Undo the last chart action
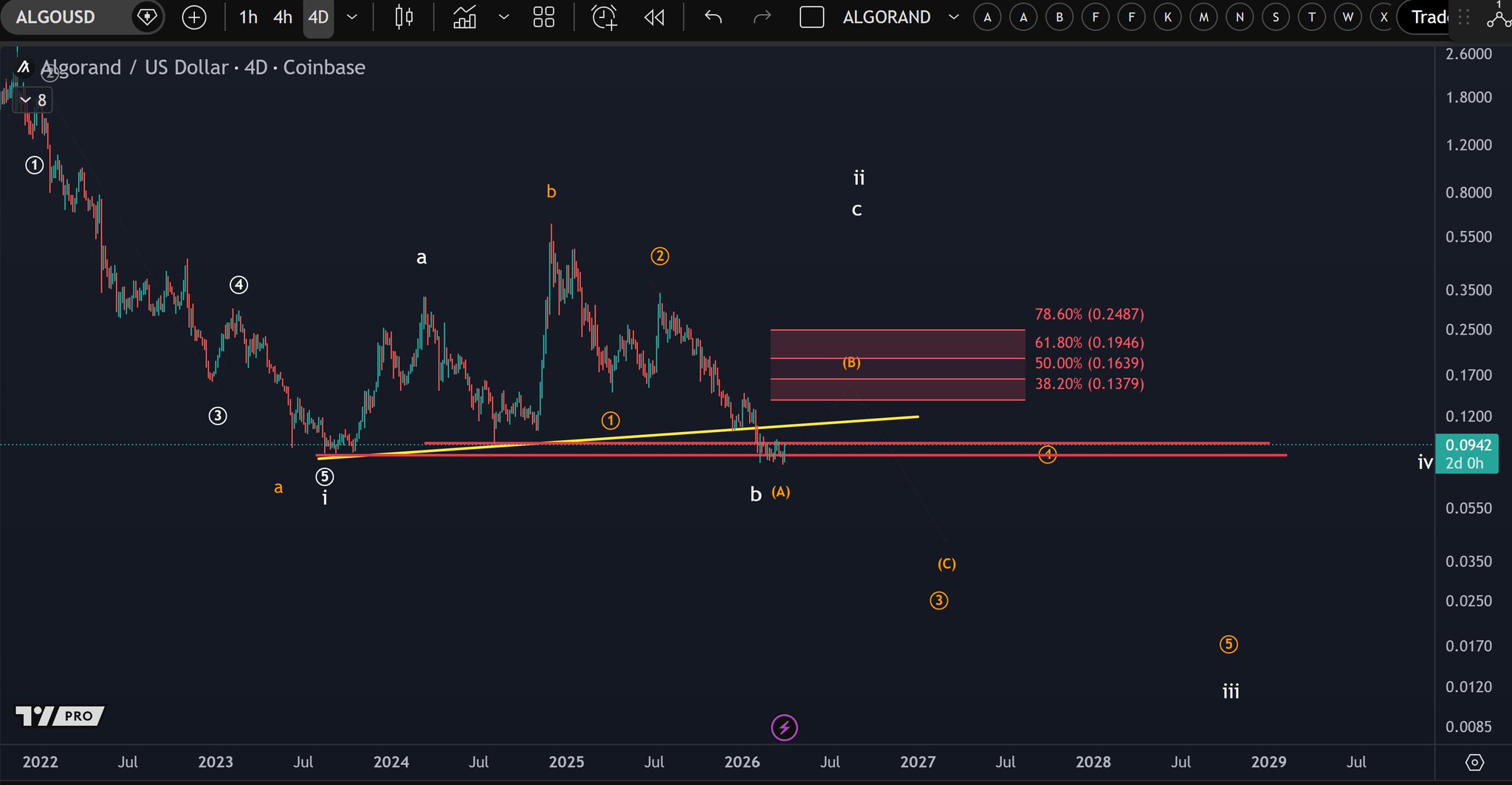Viewport: 1512px width, 785px height. coord(712,17)
